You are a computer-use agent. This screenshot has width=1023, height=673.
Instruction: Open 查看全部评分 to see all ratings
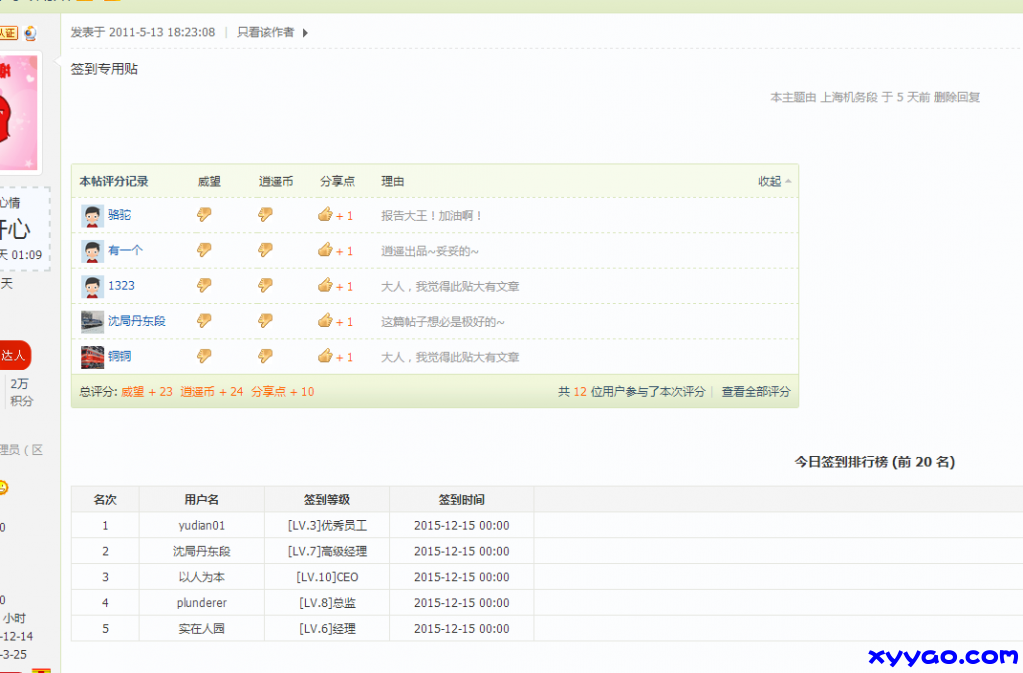click(x=758, y=391)
